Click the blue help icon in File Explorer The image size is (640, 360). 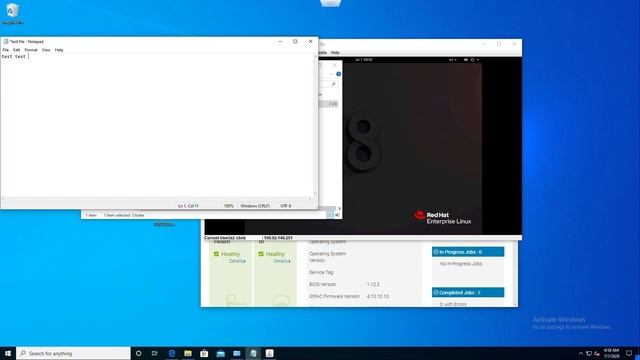click(338, 74)
